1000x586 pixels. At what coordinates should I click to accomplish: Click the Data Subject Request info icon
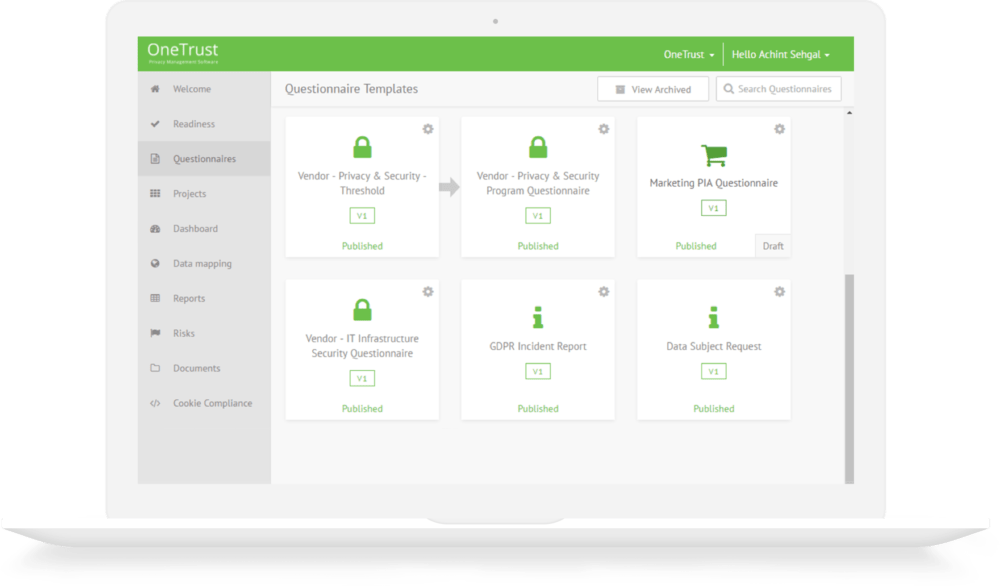tap(714, 318)
